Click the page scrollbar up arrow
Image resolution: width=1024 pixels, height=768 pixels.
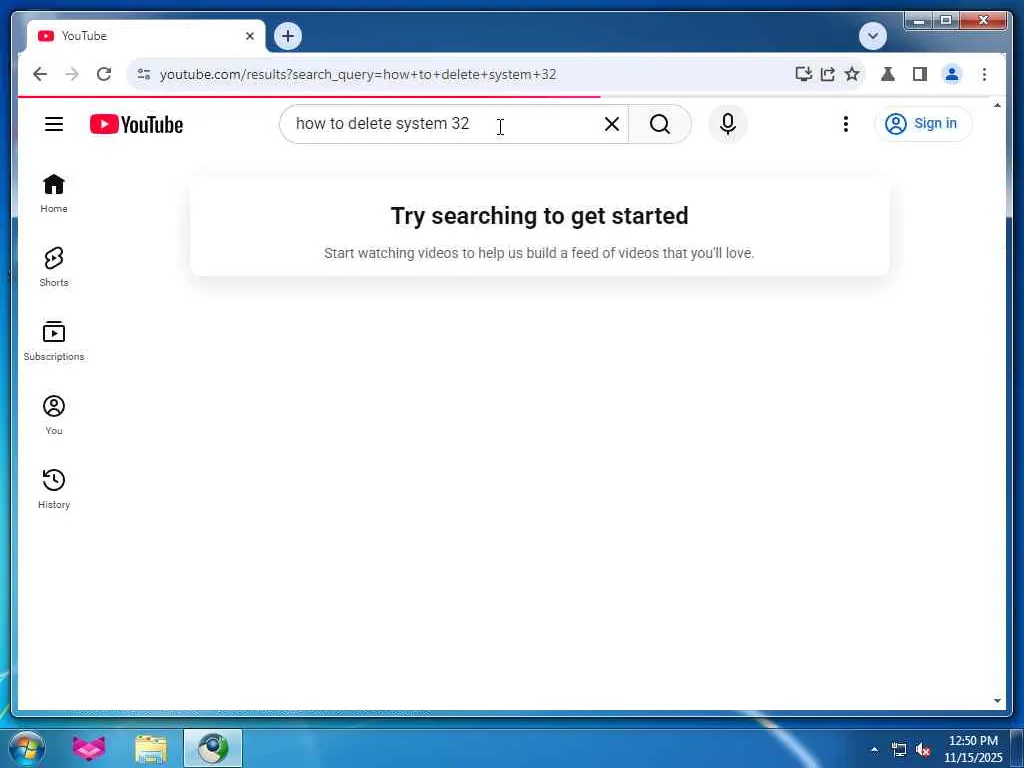coord(997,105)
